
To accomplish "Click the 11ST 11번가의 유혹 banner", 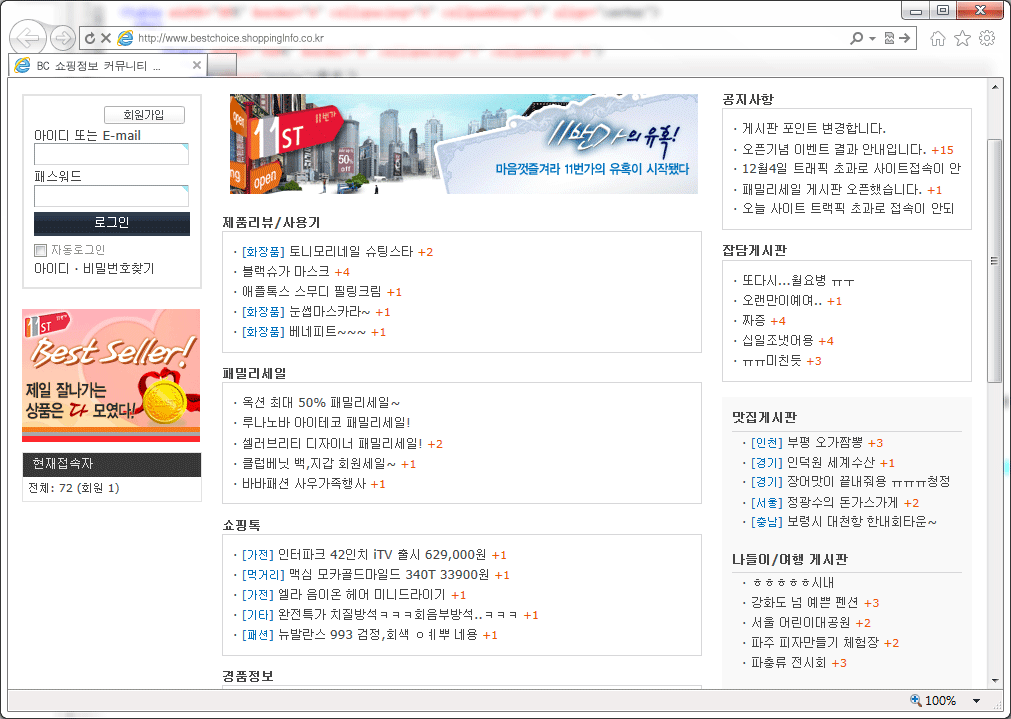I will pyautogui.click(x=464, y=144).
